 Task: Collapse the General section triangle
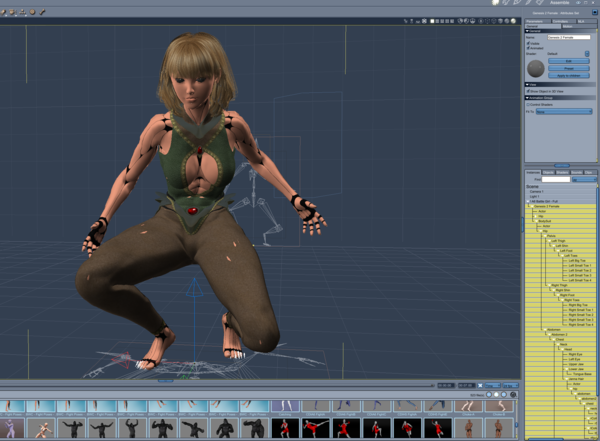tap(527, 31)
